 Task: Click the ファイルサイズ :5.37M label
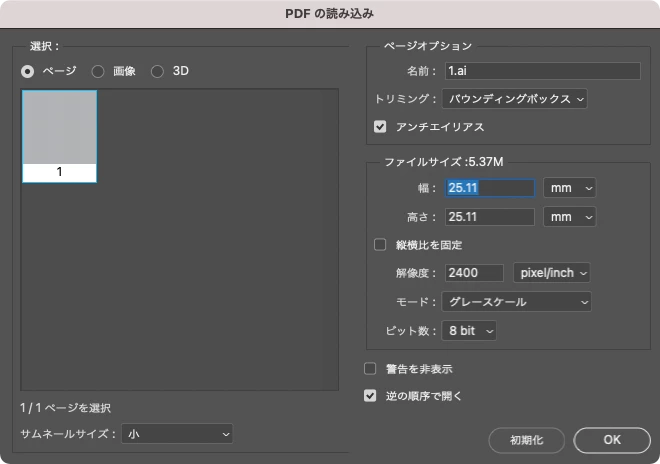point(444,162)
